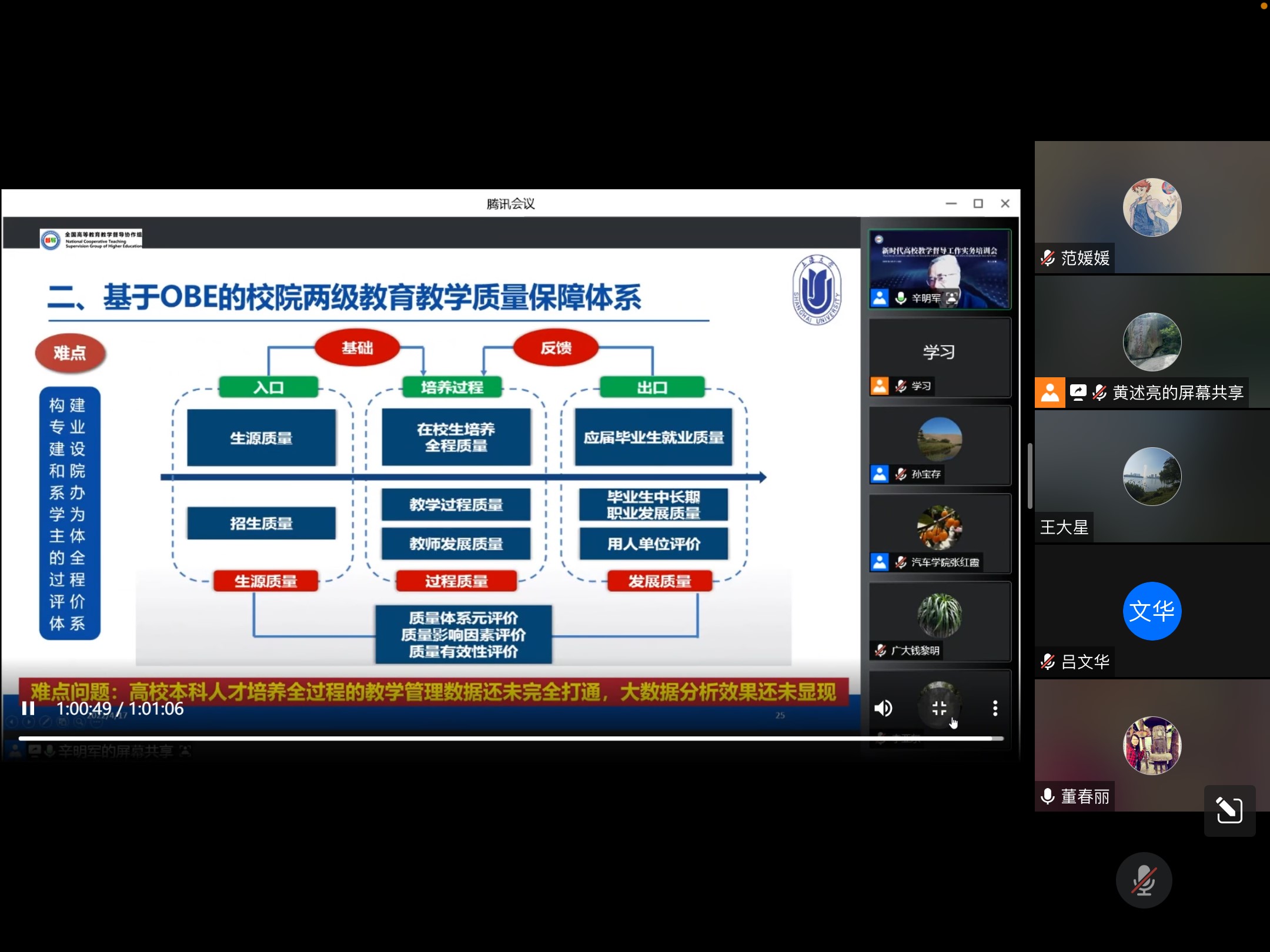1270x952 pixels.
Task: Click the muted mic icon beside 范媛媛
Action: click(1048, 258)
